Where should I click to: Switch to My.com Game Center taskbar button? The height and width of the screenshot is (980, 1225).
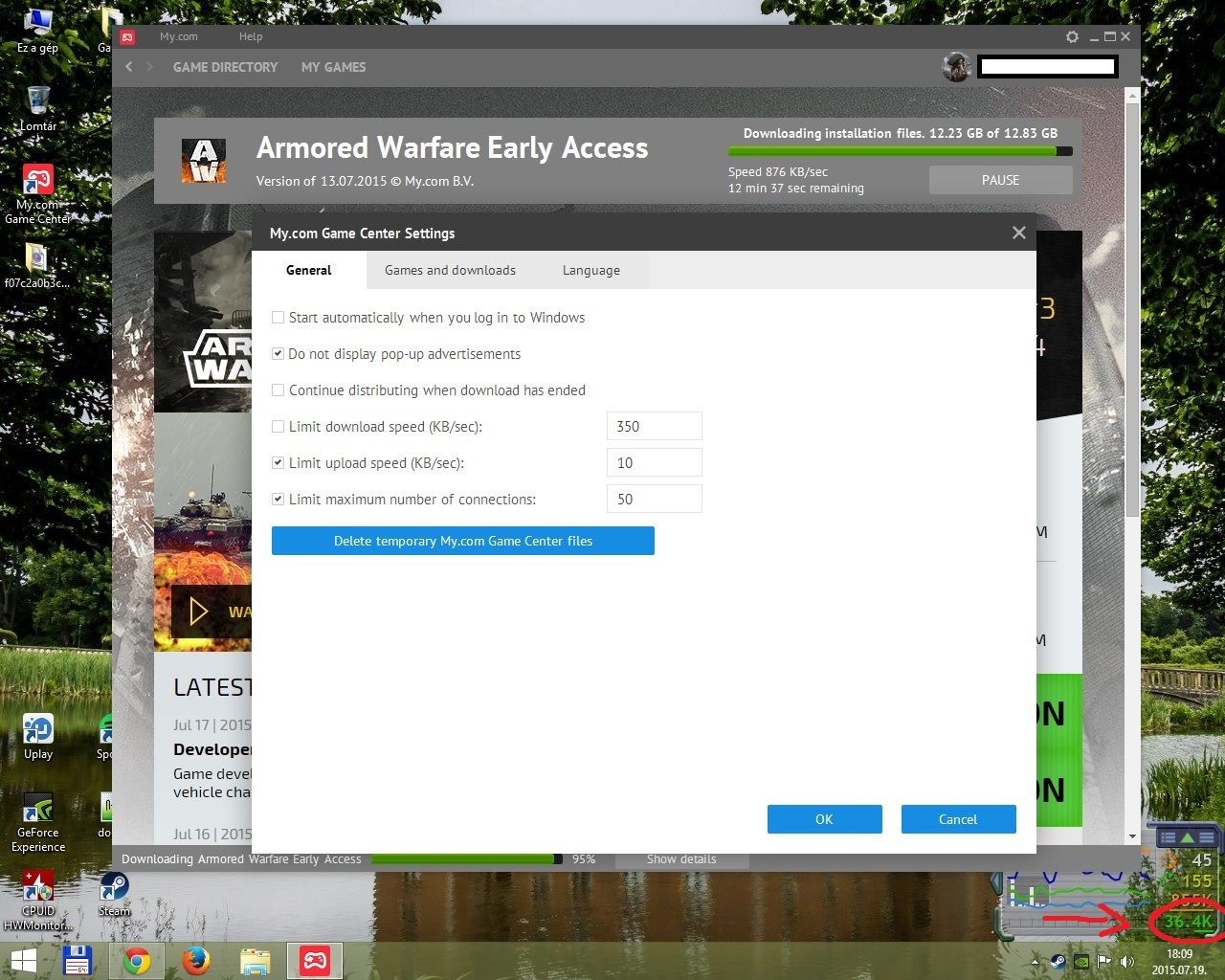tap(315, 961)
